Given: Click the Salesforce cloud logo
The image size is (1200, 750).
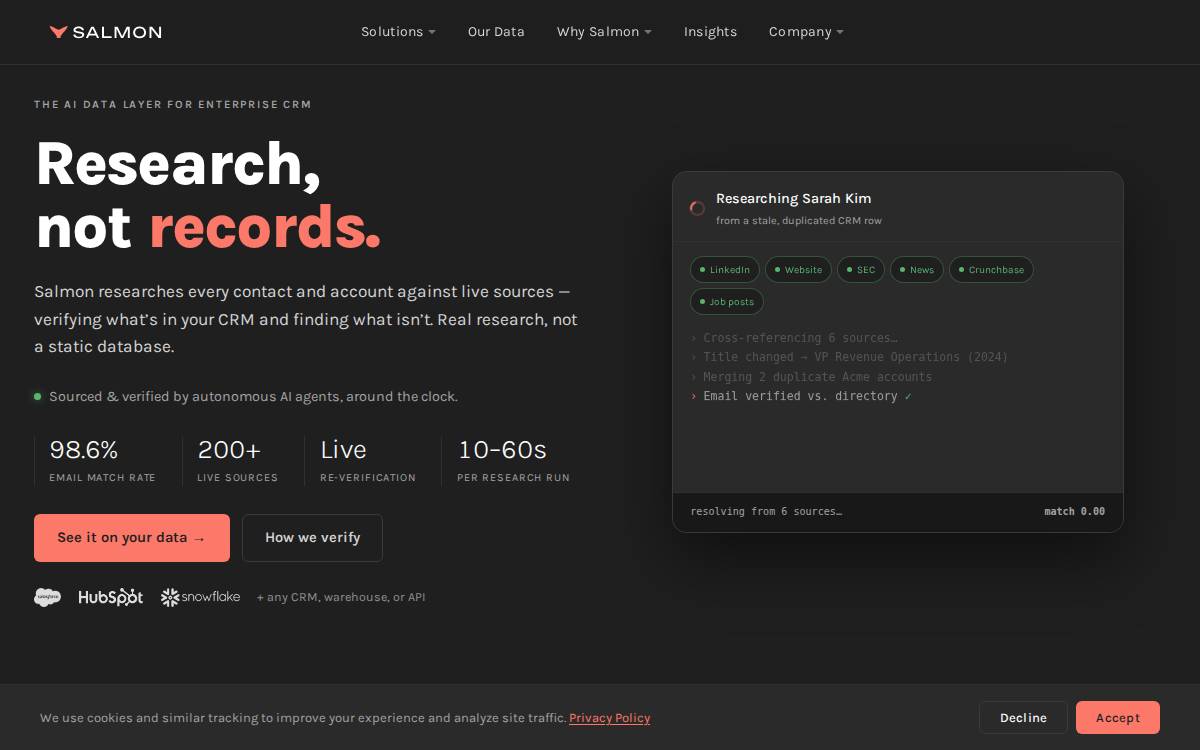Looking at the screenshot, I should point(47,597).
